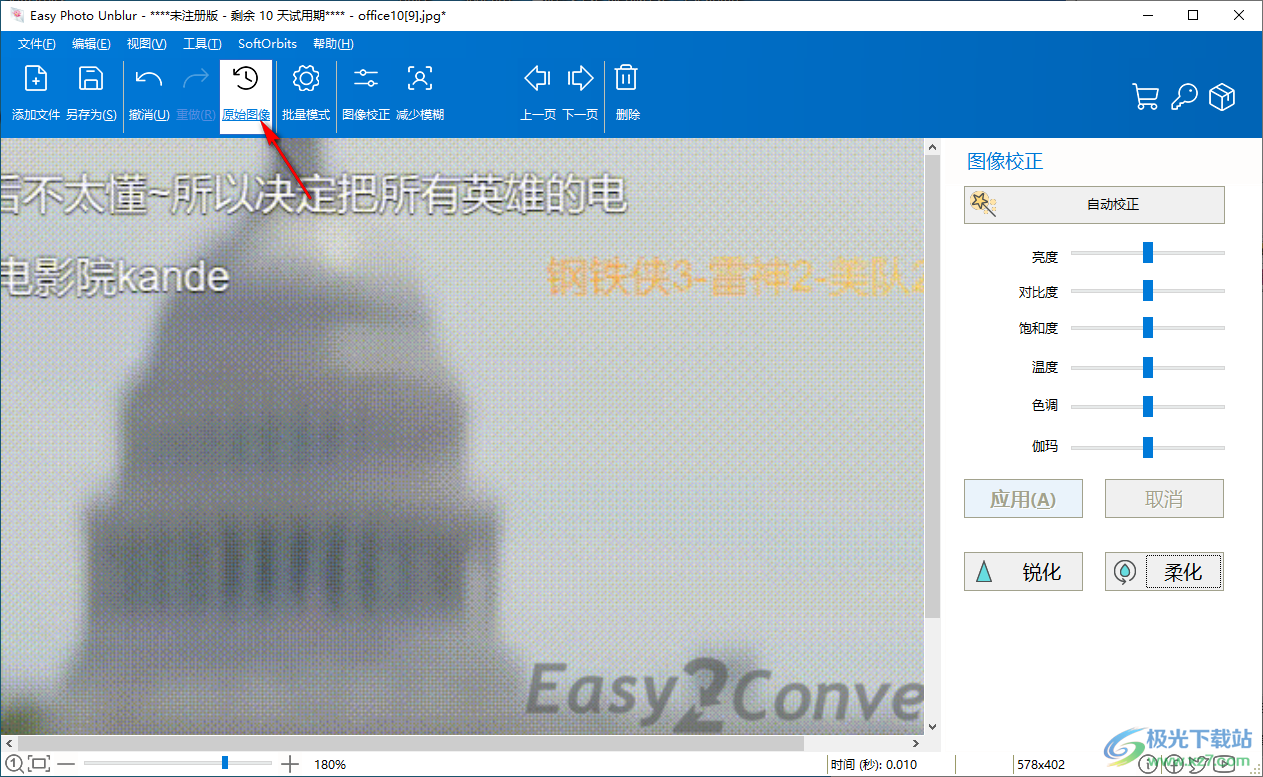This screenshot has height=777, width=1263.
Task: Click horizontal scrollbar left arrow
Action: click(x=8, y=744)
